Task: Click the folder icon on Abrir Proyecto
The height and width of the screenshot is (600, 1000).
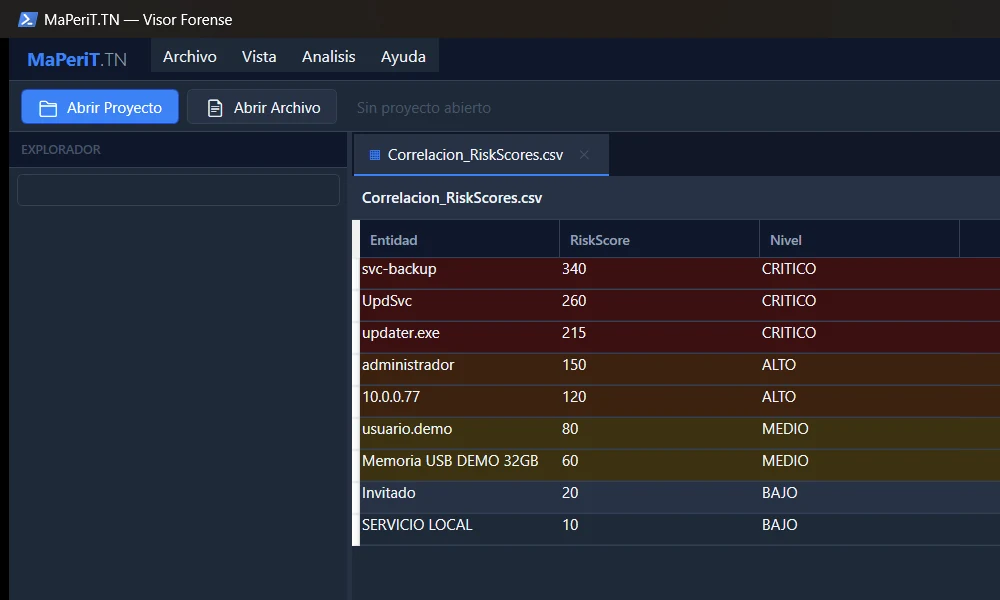Action: click(x=48, y=108)
